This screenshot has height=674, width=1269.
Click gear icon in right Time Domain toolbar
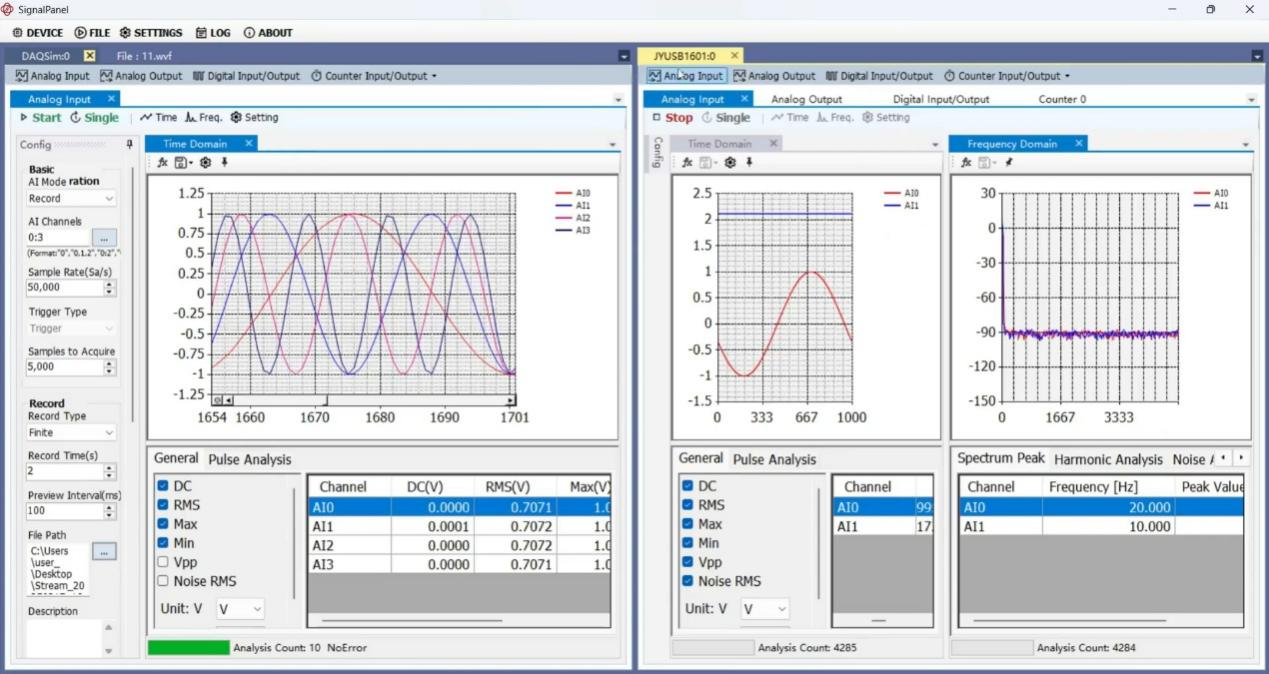pos(730,162)
